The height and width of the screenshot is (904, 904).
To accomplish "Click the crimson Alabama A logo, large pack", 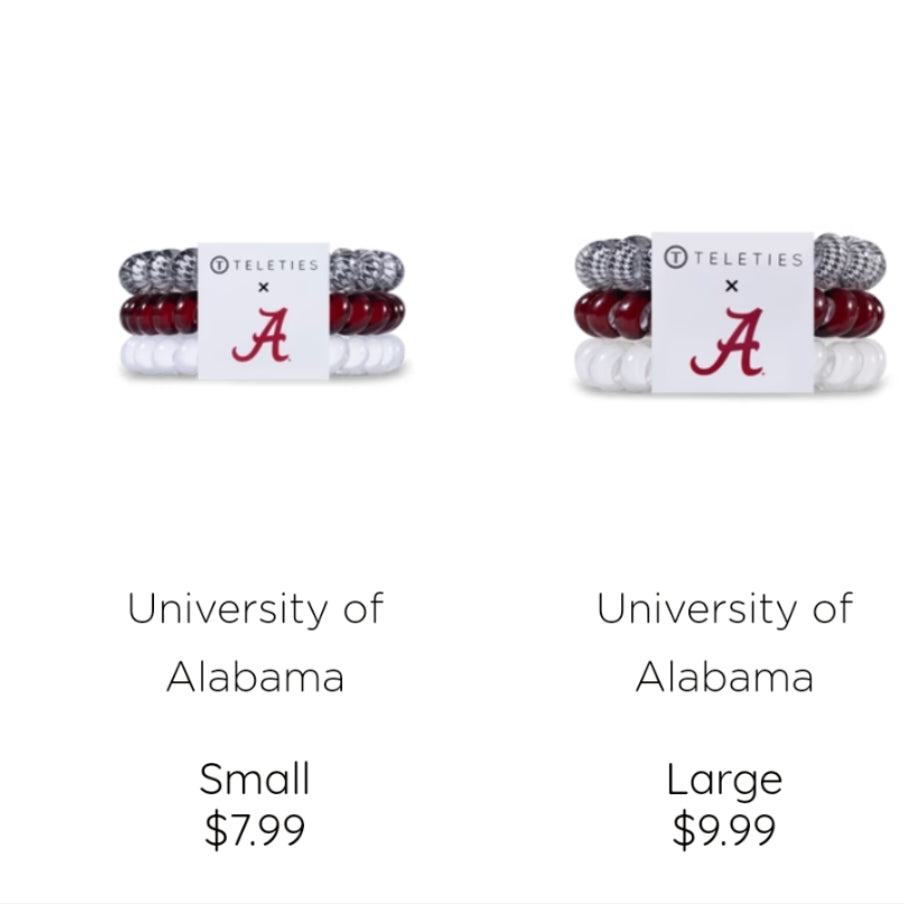I will tap(728, 342).
